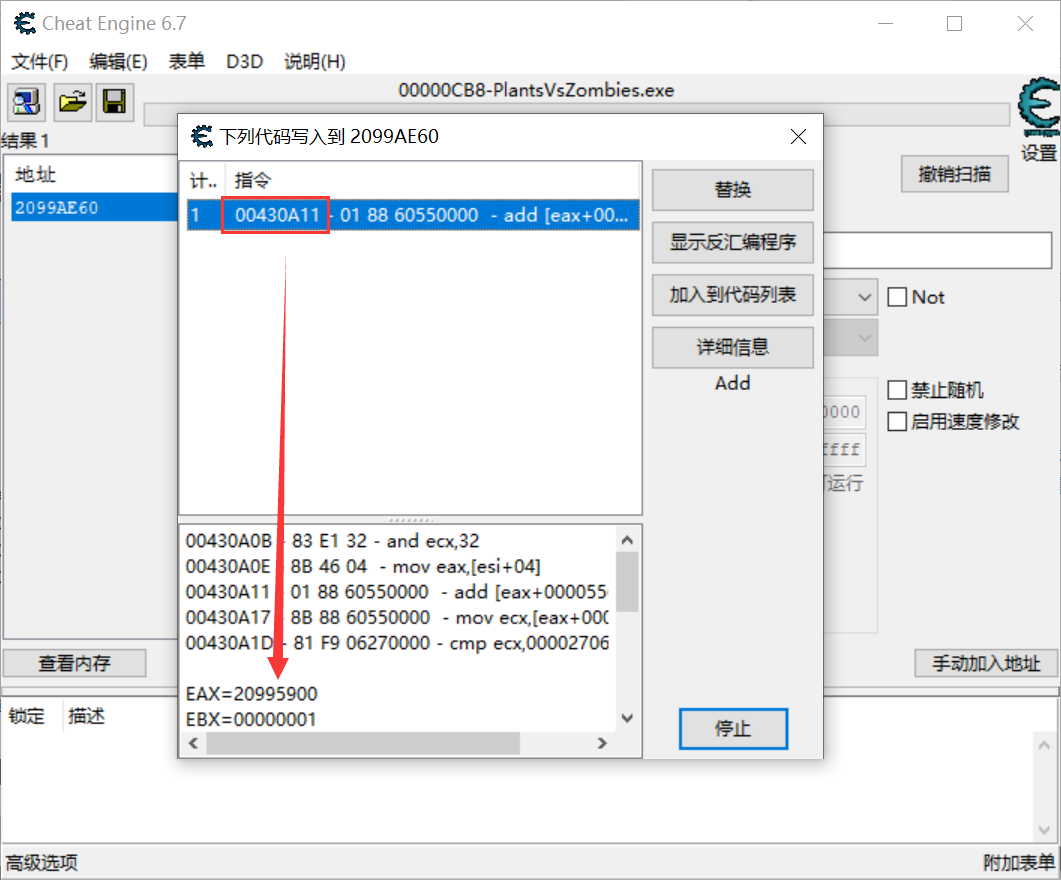Click 附加表单 in the status bar
The width and height of the screenshot is (1061, 880).
(x=1019, y=862)
